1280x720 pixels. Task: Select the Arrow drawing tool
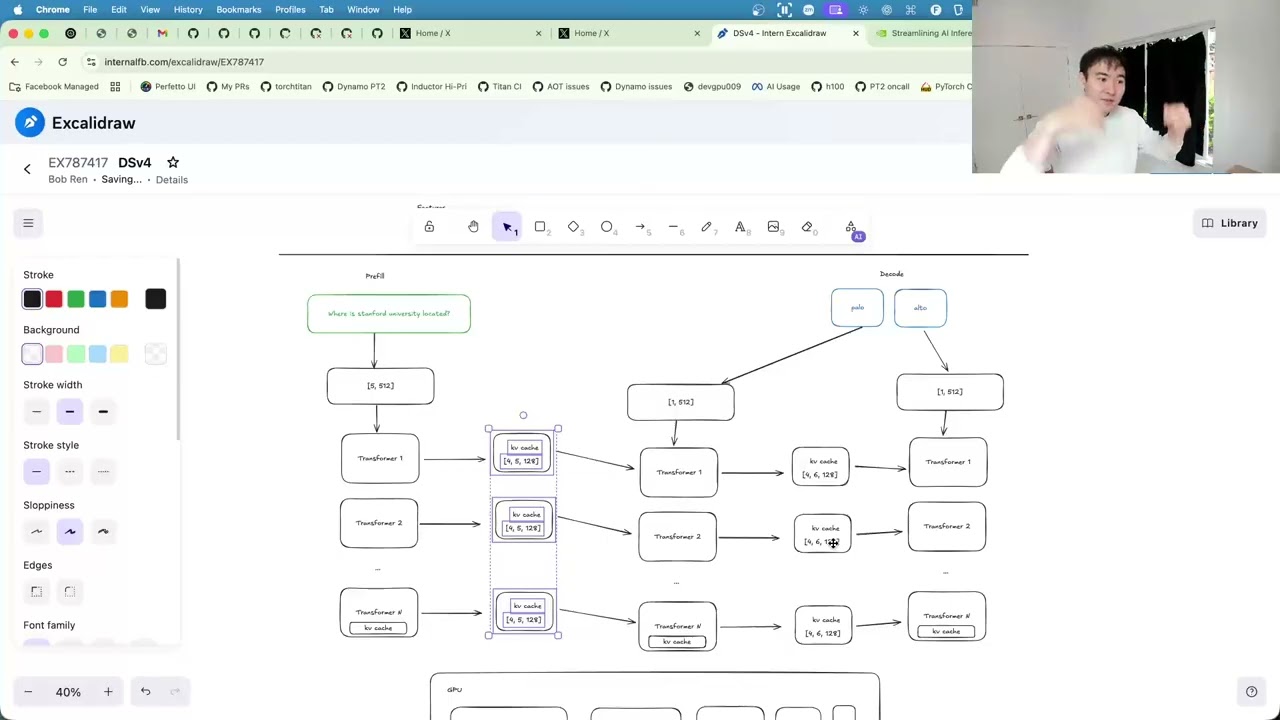pos(640,227)
